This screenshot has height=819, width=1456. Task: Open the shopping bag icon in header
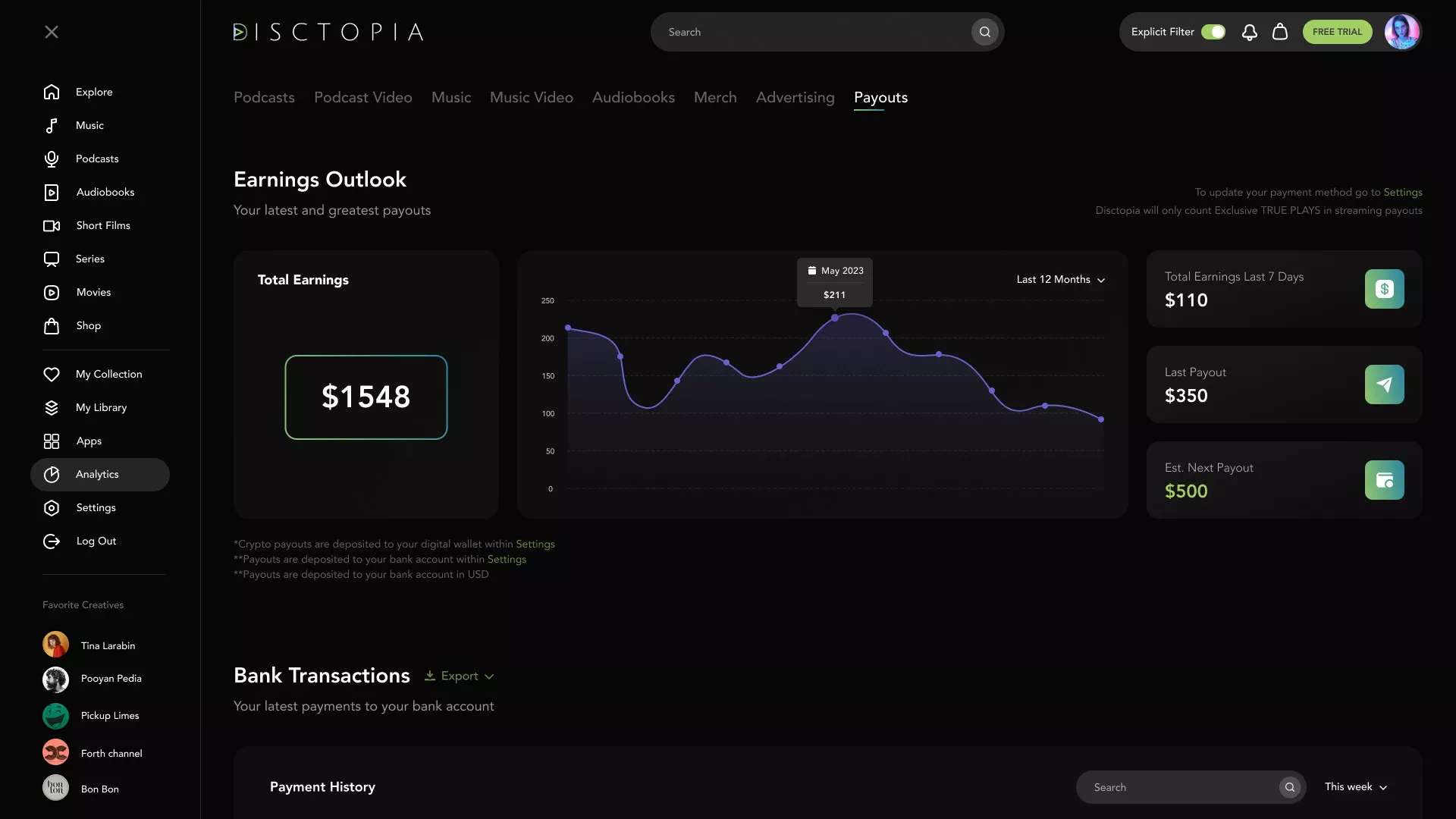pyautogui.click(x=1280, y=32)
